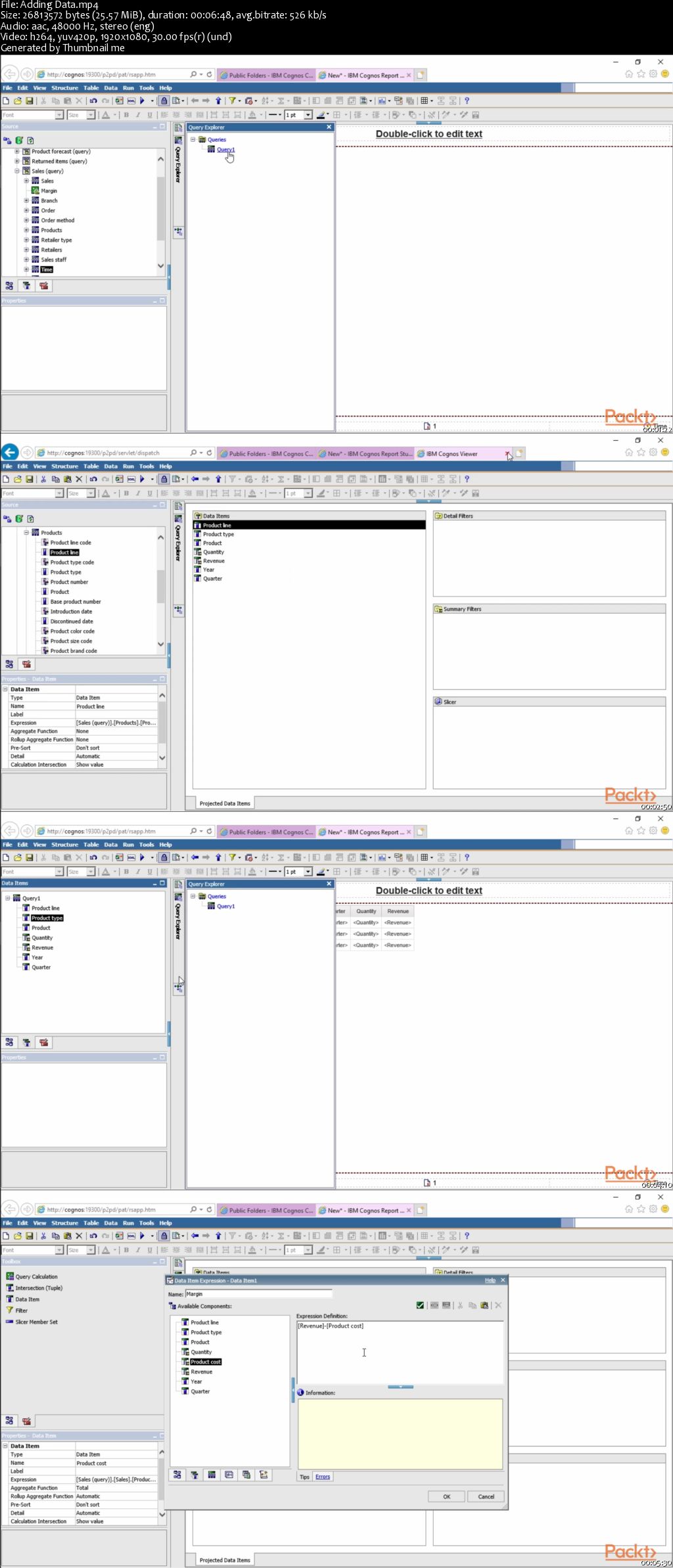Click OK in Data Item Expression dialog
Screen dimensions: 673x1568
tap(446, 1496)
